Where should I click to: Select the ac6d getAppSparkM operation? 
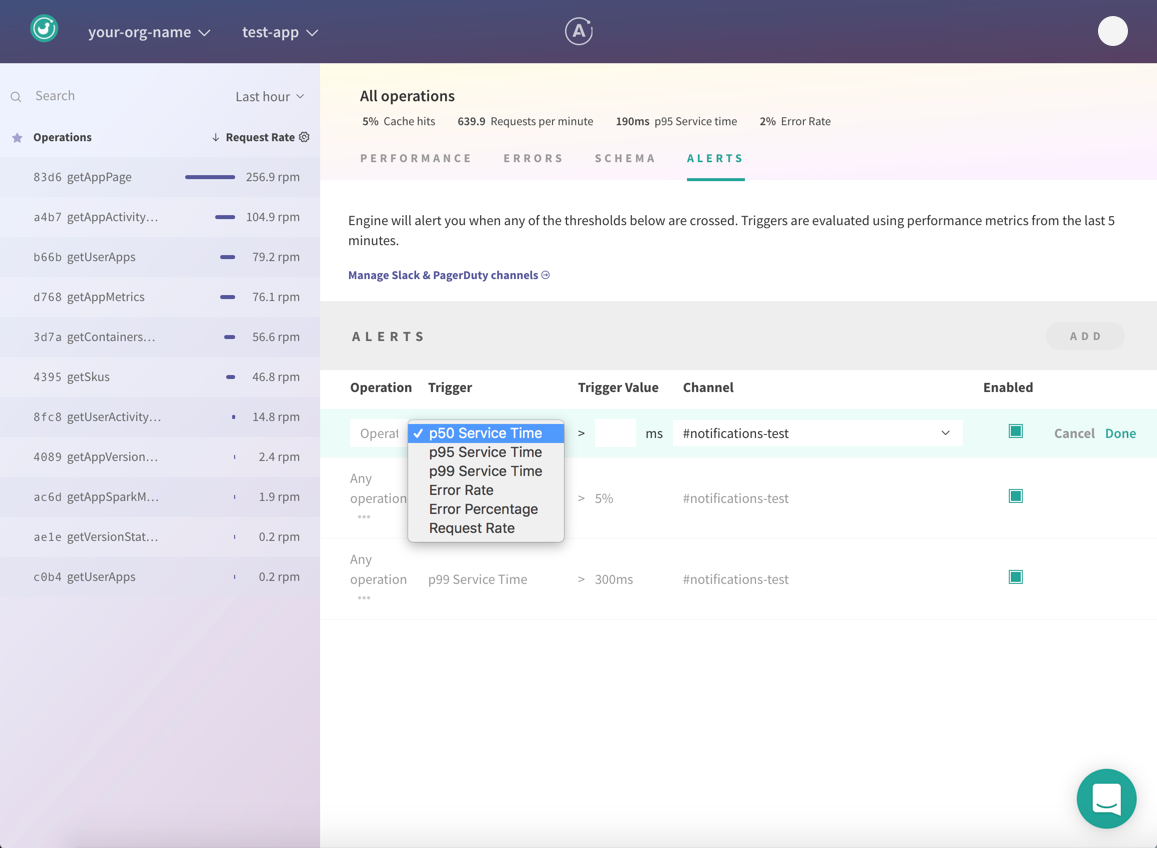point(160,497)
